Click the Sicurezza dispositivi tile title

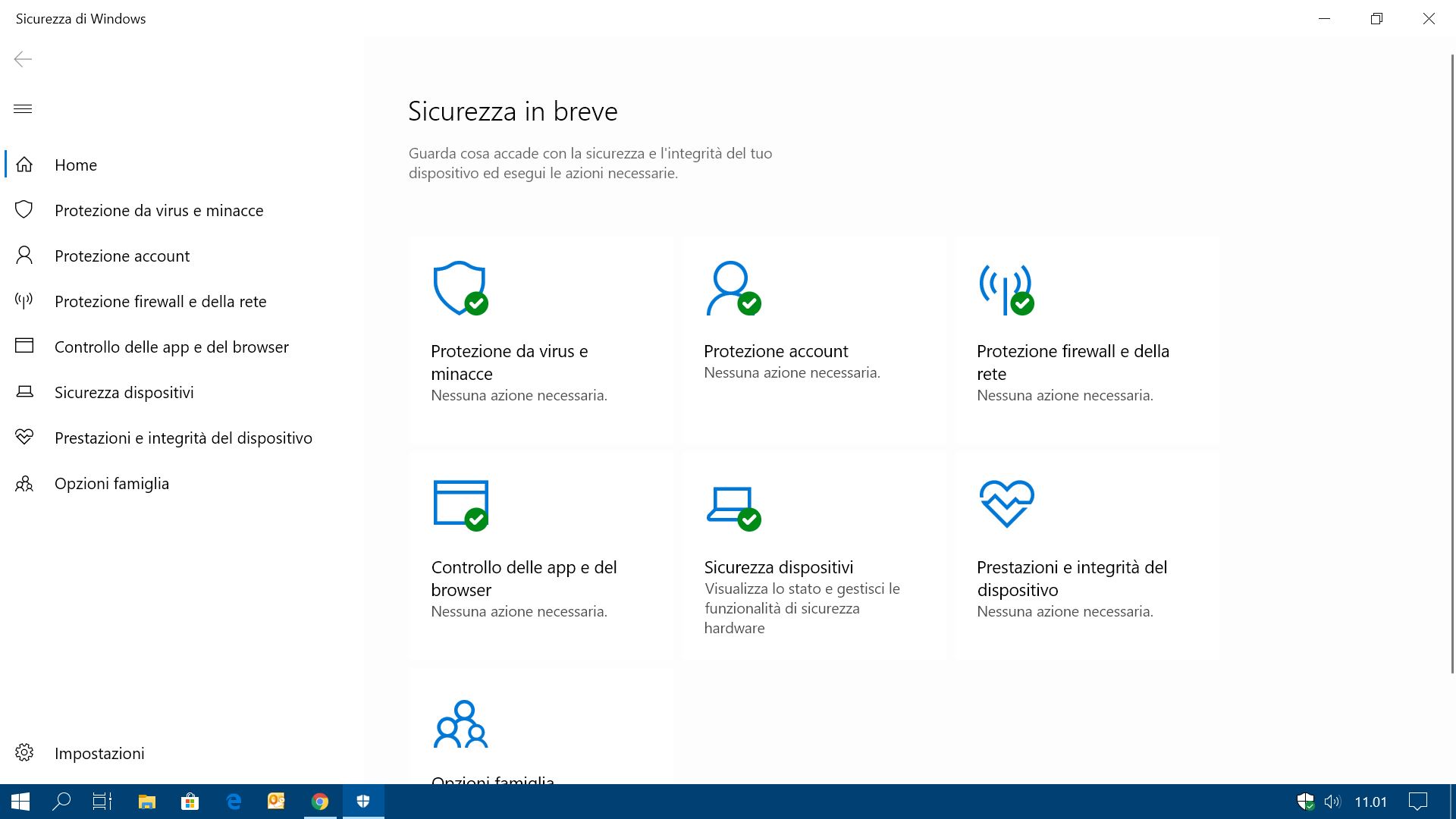pos(779,567)
